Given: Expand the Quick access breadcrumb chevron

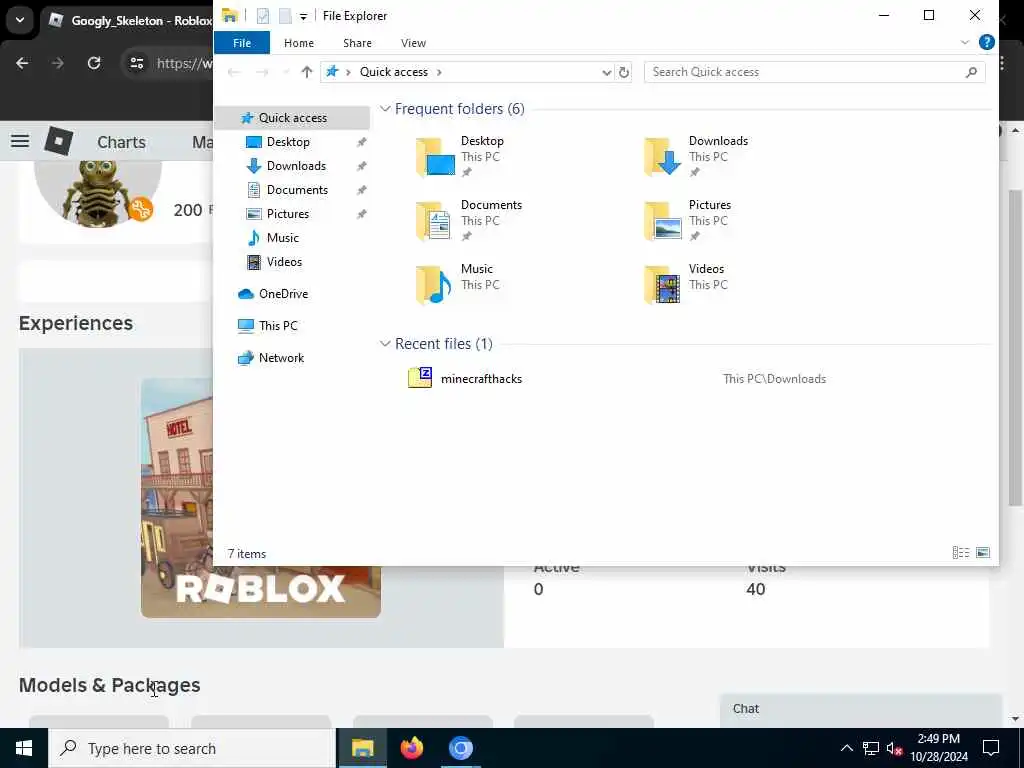Looking at the screenshot, I should click(x=439, y=72).
